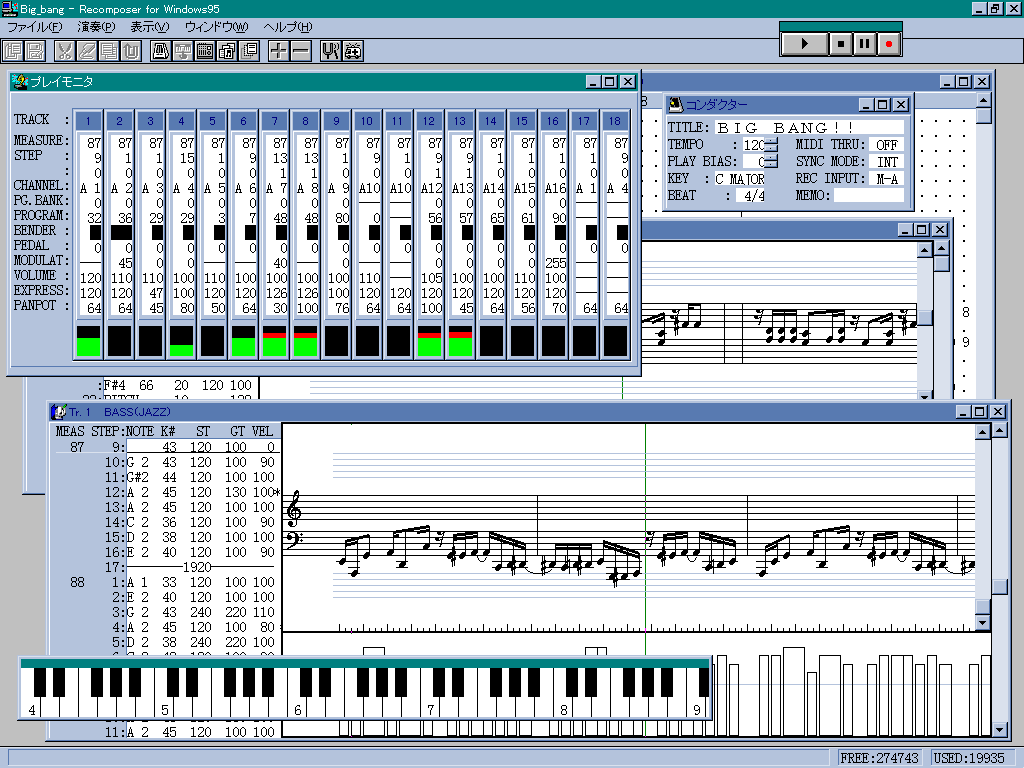This screenshot has height=768, width=1024.
Task: Pause playback with the pause button
Action: pos(865,44)
